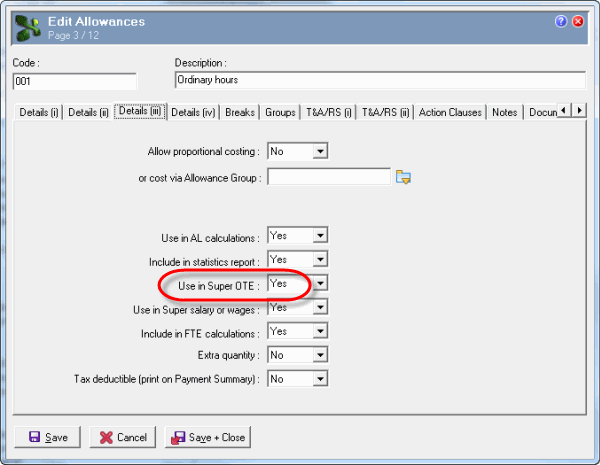Open the Extra quantity dropdown
The width and height of the screenshot is (600, 465).
pyautogui.click(x=320, y=355)
